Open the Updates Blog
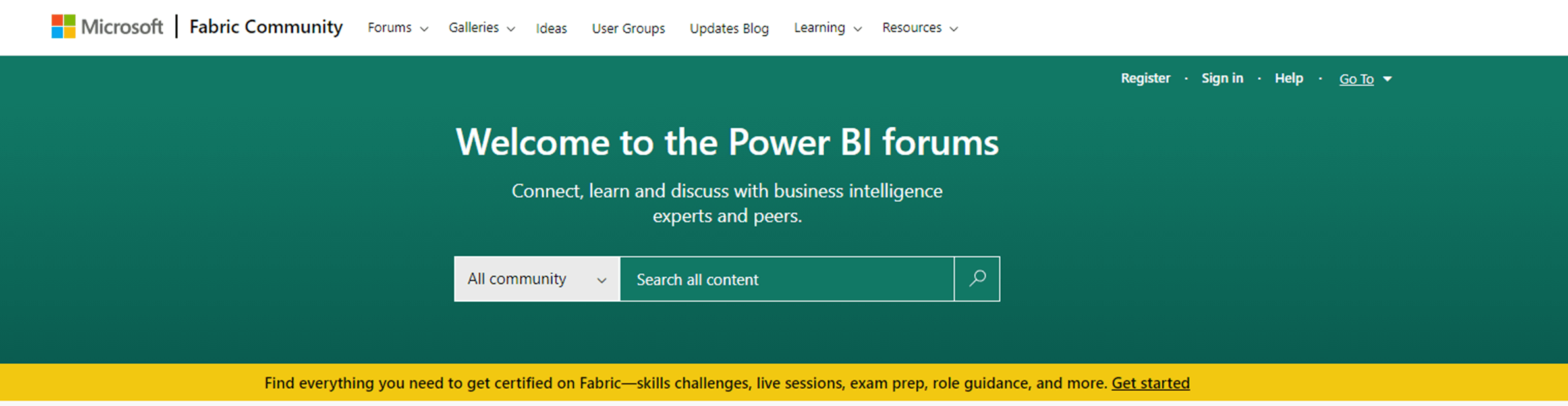 (729, 28)
